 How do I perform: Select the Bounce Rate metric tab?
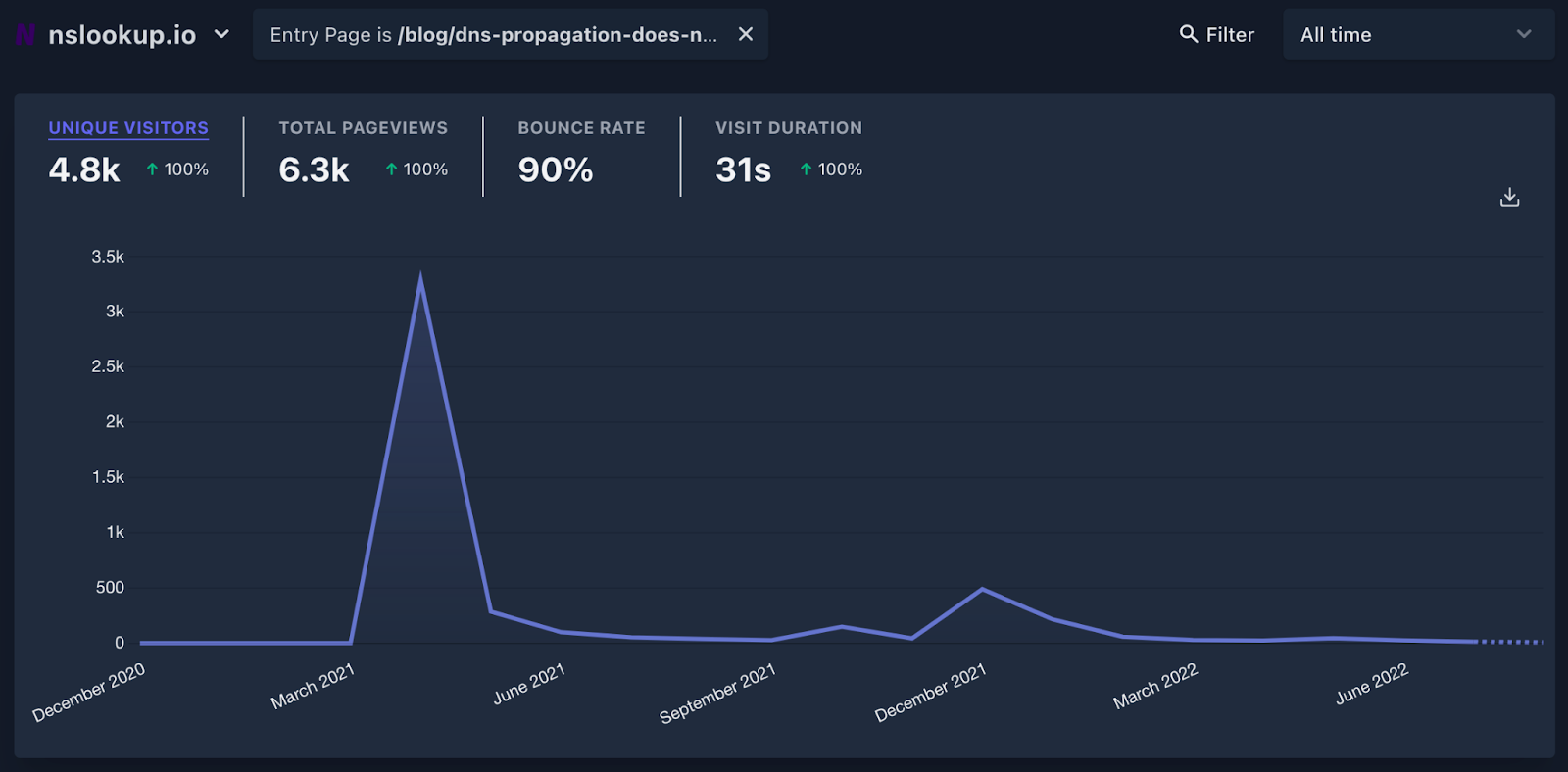[581, 128]
